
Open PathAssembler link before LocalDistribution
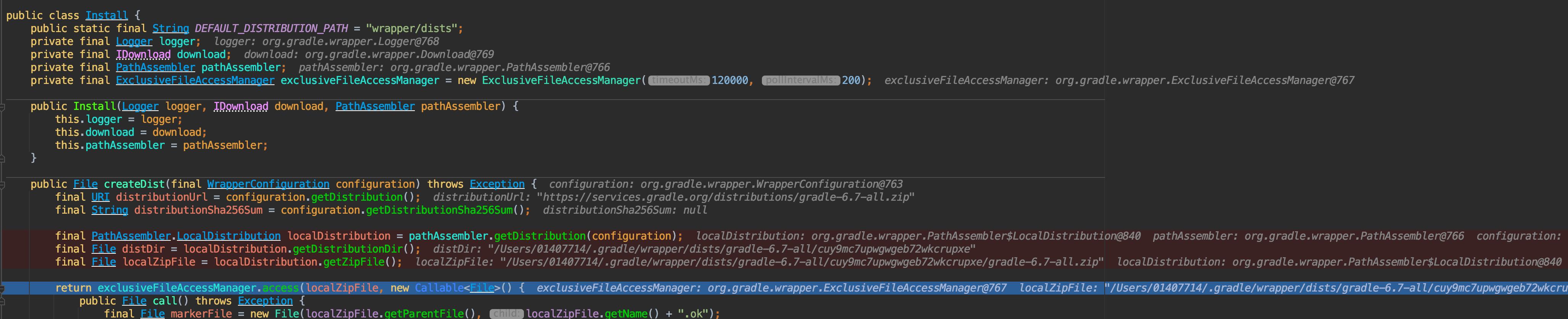point(131,235)
